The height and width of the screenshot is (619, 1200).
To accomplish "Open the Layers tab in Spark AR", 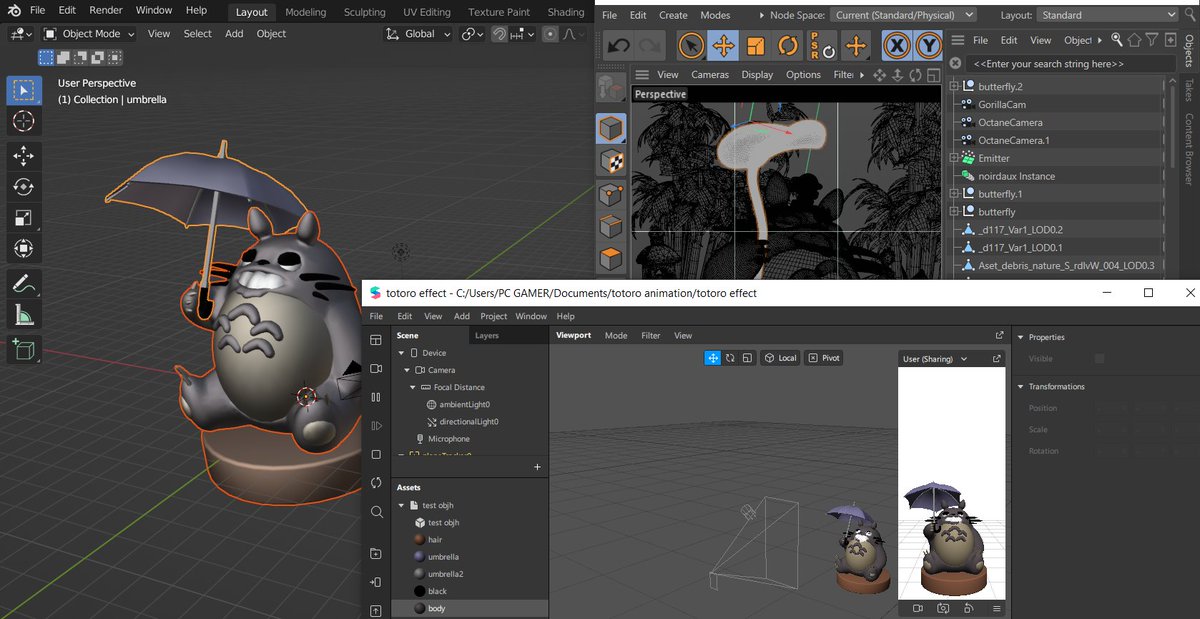I will pos(487,336).
